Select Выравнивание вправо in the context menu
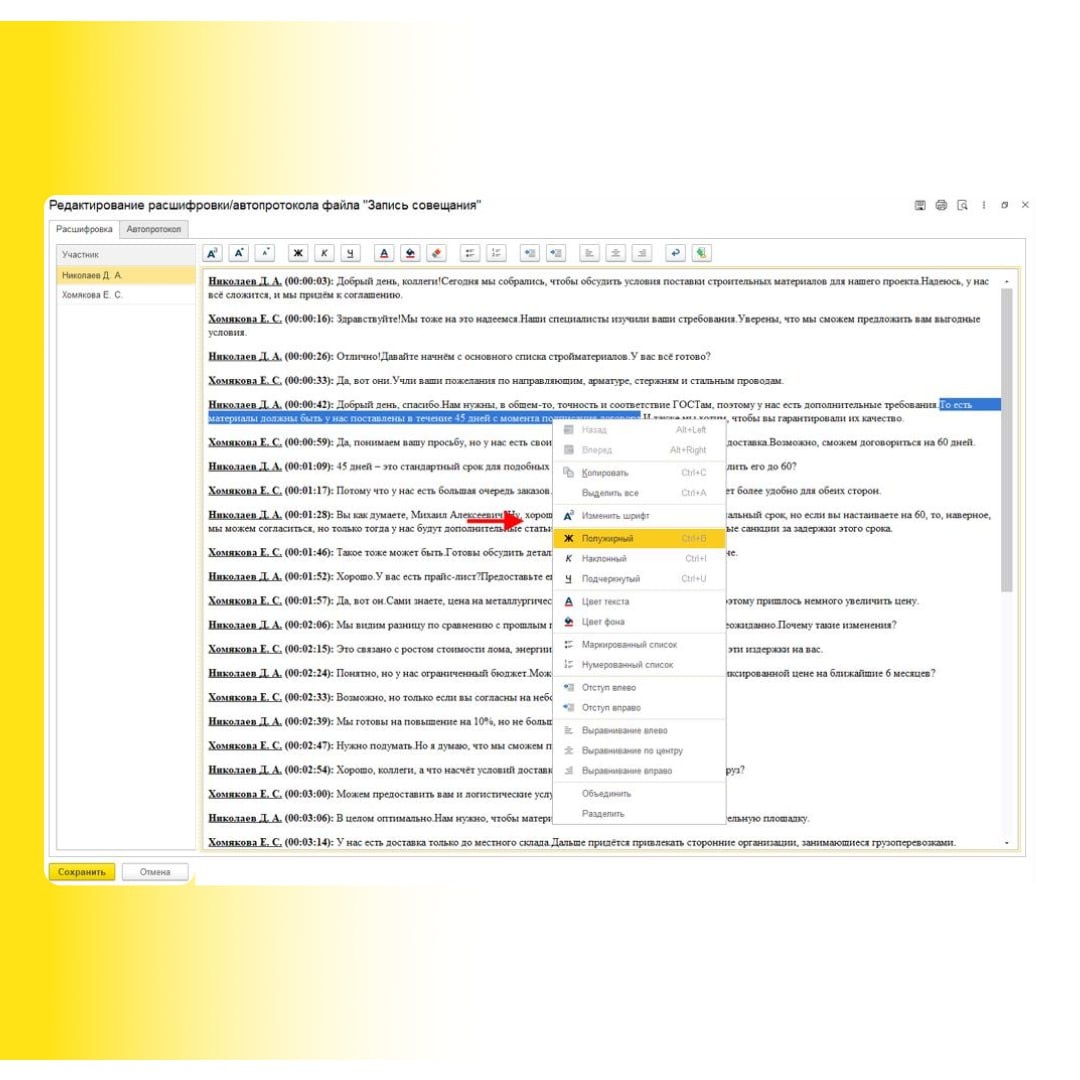Image resolution: width=1080 pixels, height=1080 pixels. [x=639, y=771]
